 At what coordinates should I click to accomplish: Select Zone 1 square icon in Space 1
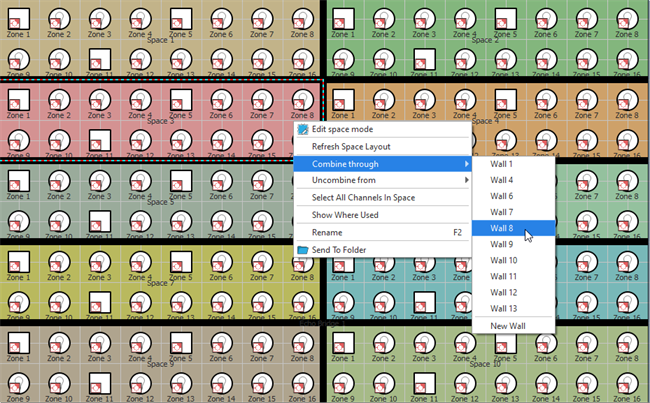click(17, 18)
